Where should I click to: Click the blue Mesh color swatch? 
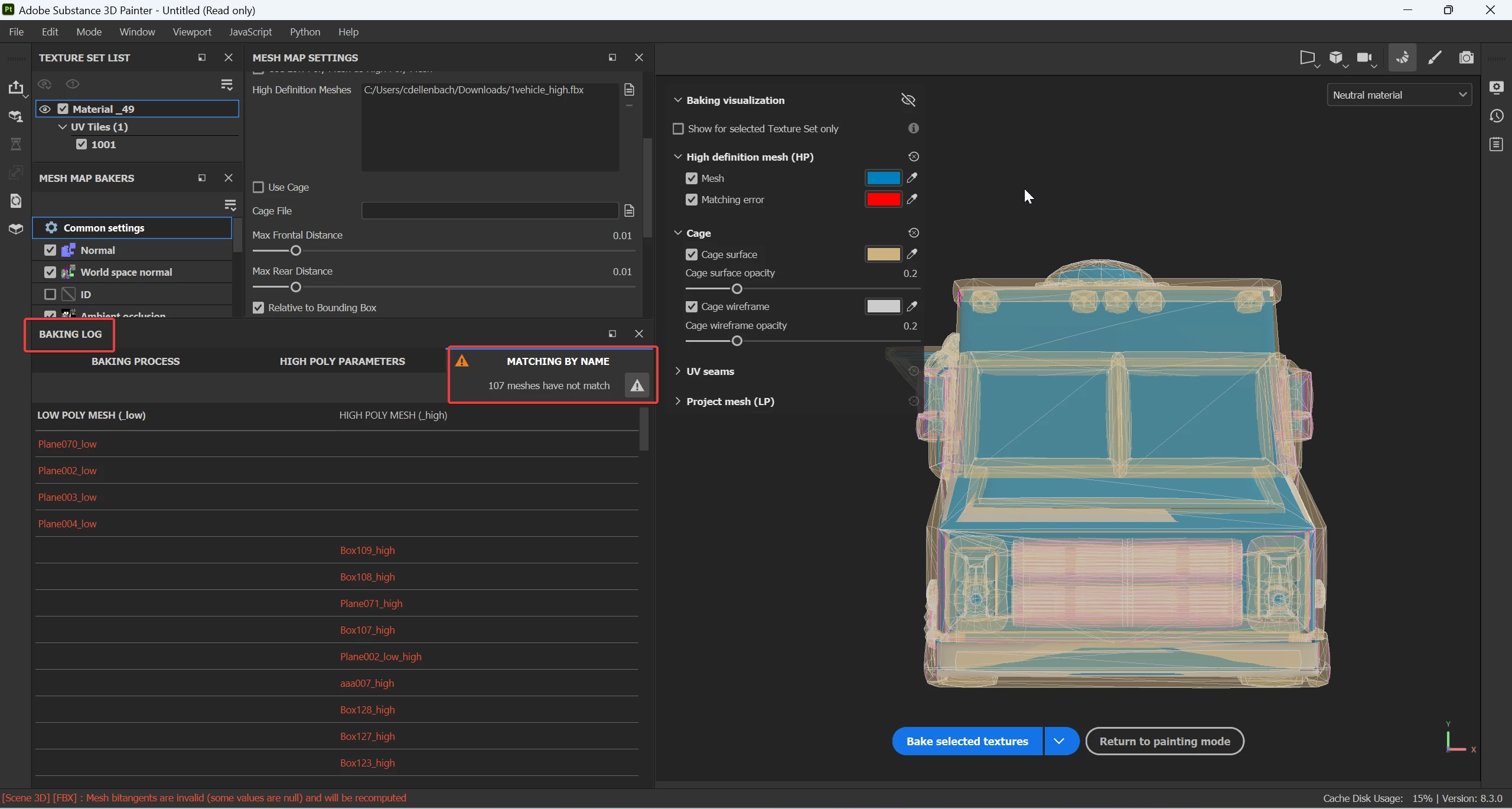coord(882,178)
